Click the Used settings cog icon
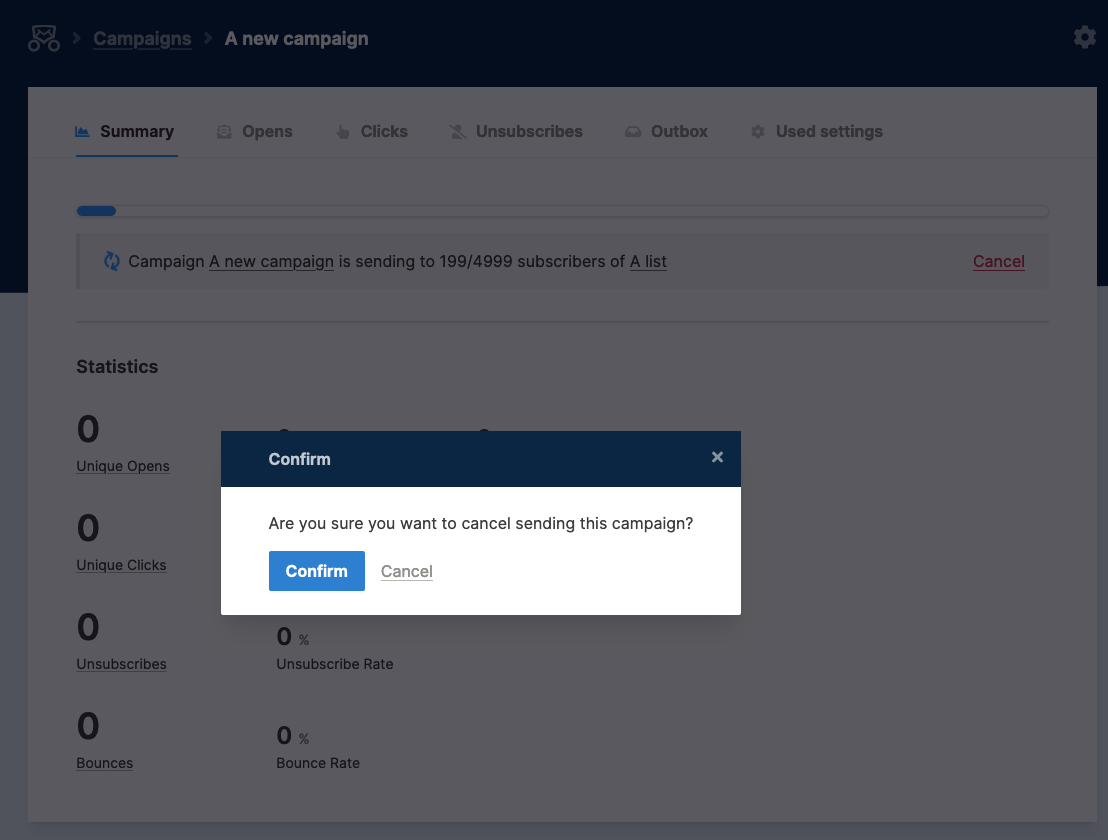The width and height of the screenshot is (1108, 840). point(758,132)
